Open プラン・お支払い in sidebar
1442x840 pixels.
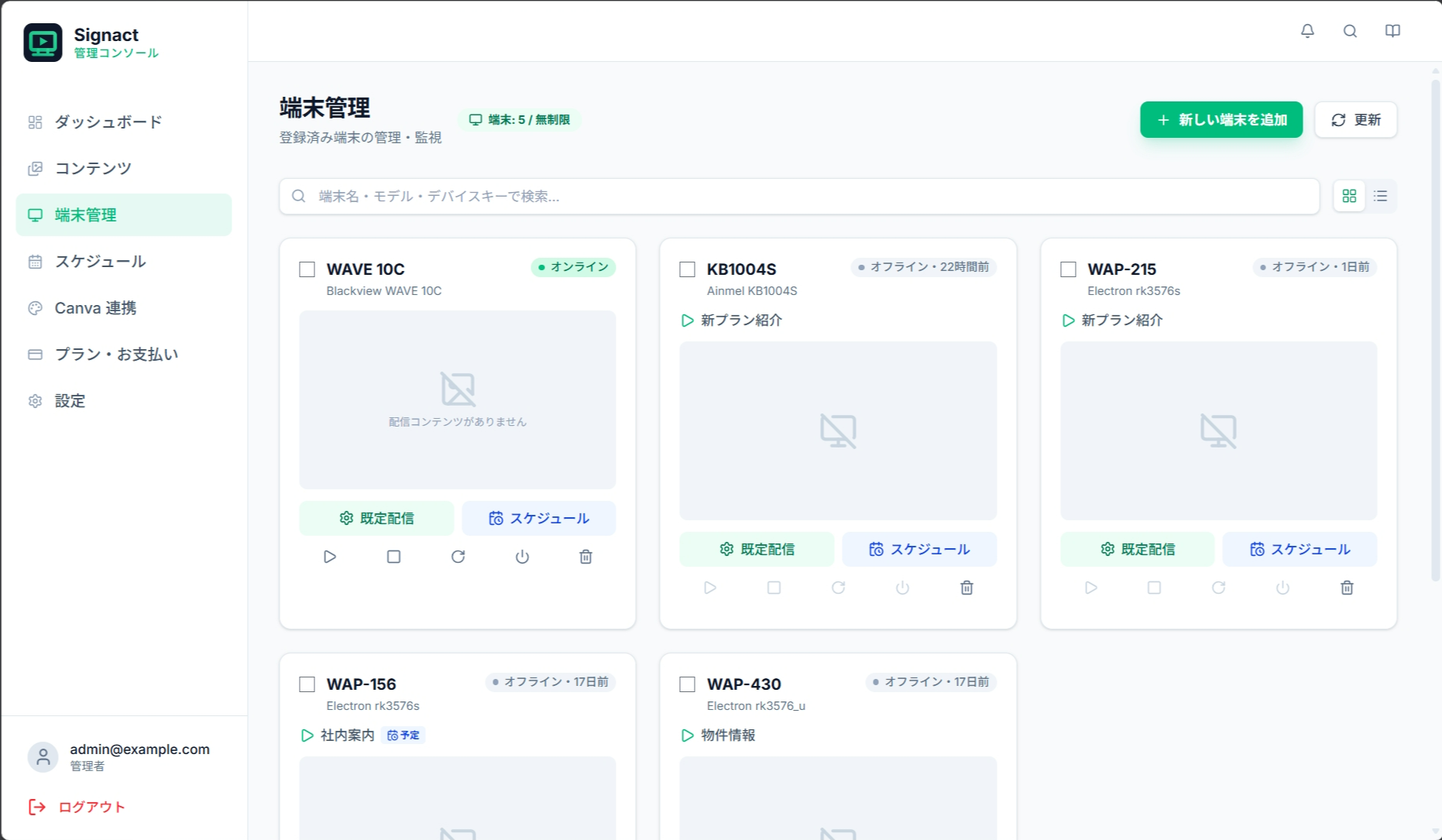coord(124,355)
